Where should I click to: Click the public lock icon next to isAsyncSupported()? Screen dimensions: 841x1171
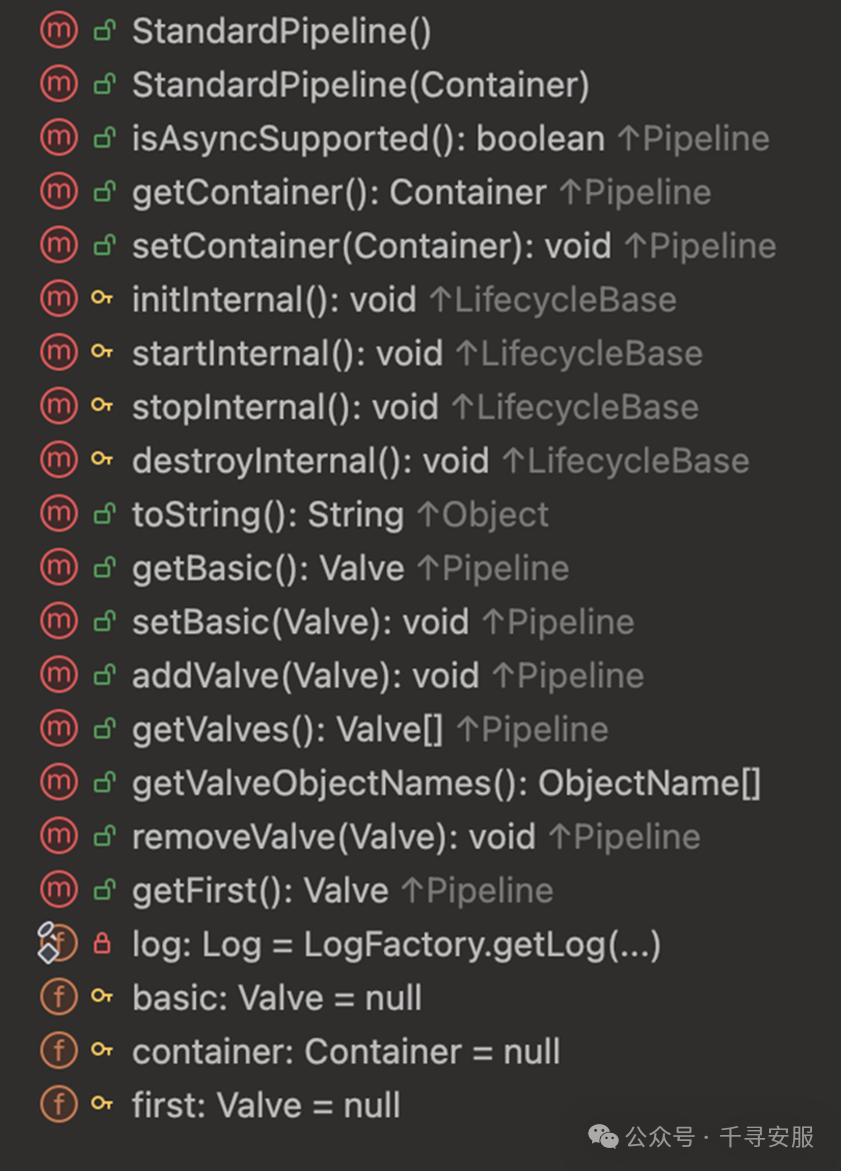[104, 138]
